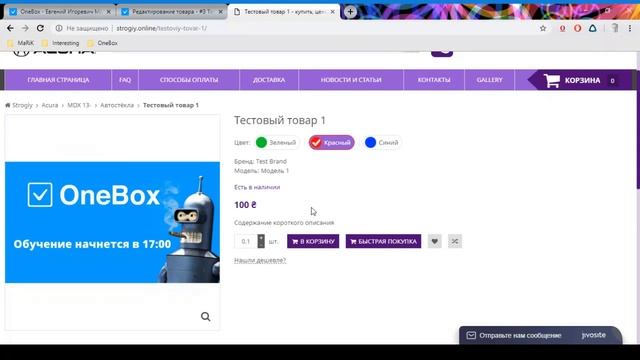
Task: Close the OneBox browser tab
Action: (109, 12)
